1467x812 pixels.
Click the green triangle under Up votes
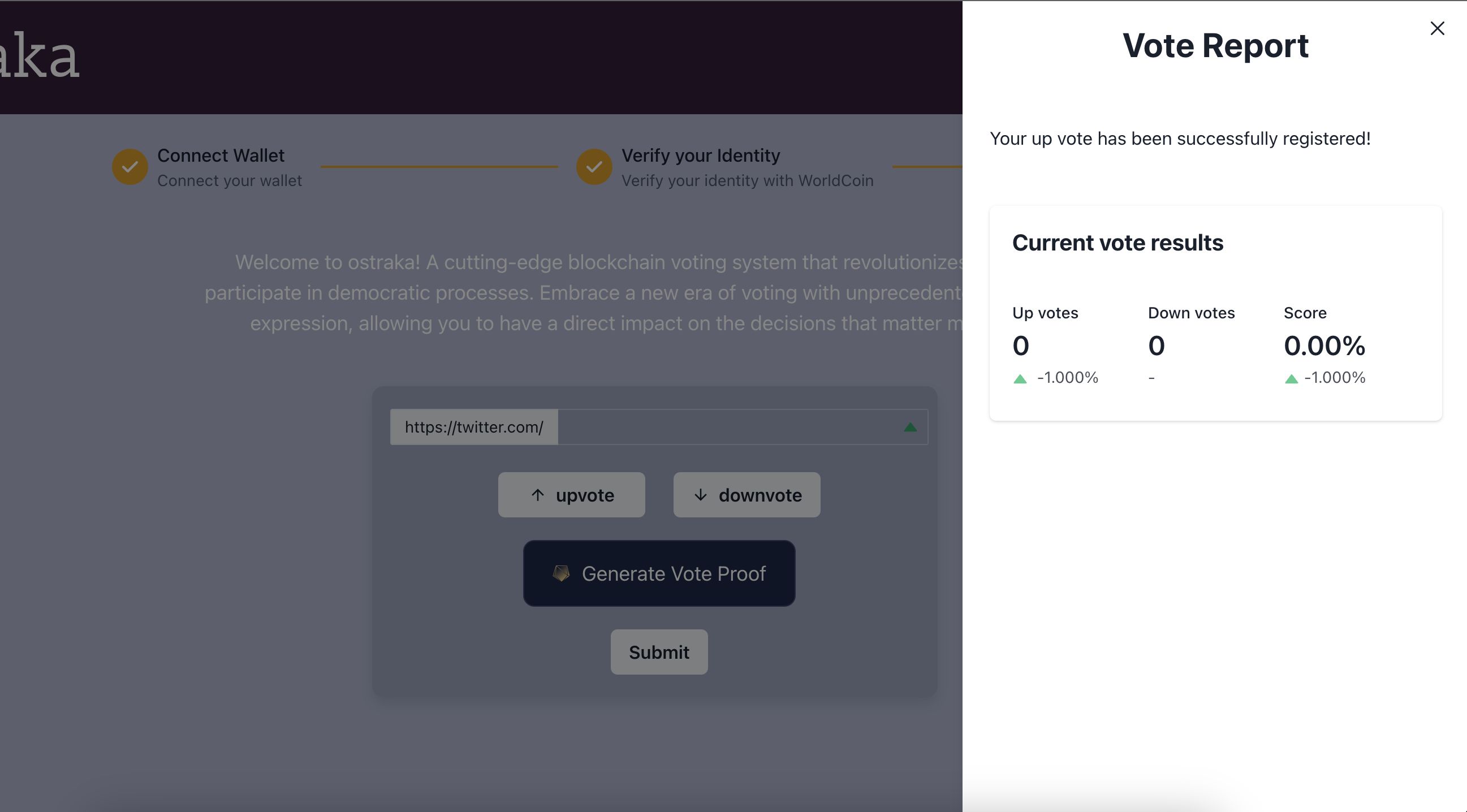pos(1020,379)
